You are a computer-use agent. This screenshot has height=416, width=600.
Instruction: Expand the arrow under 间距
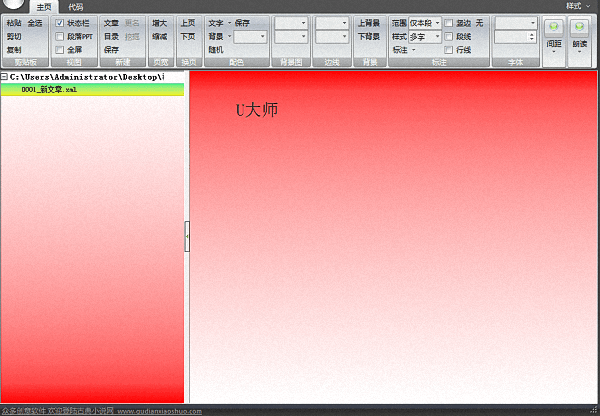[554, 52]
